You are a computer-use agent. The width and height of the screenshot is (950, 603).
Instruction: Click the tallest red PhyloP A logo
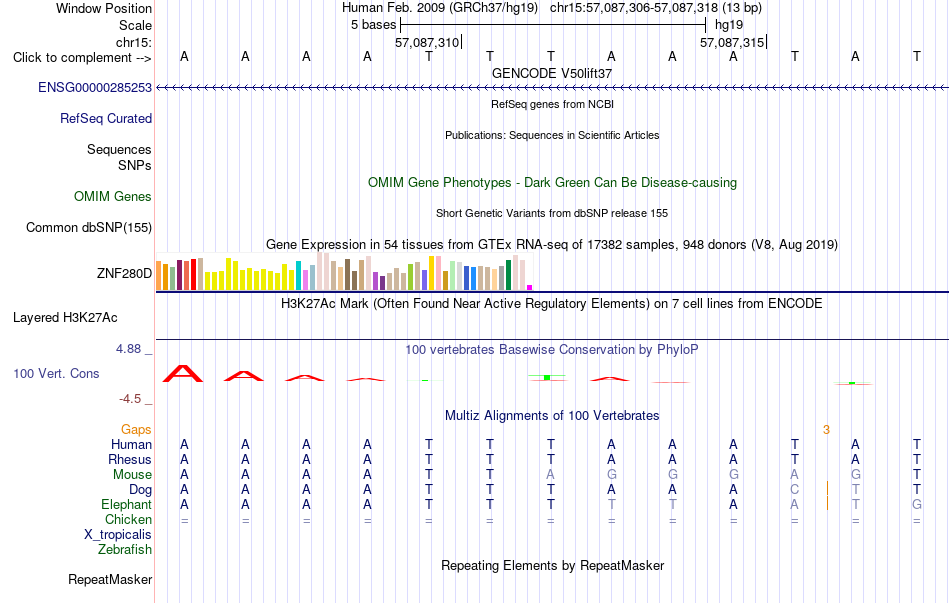[183, 373]
